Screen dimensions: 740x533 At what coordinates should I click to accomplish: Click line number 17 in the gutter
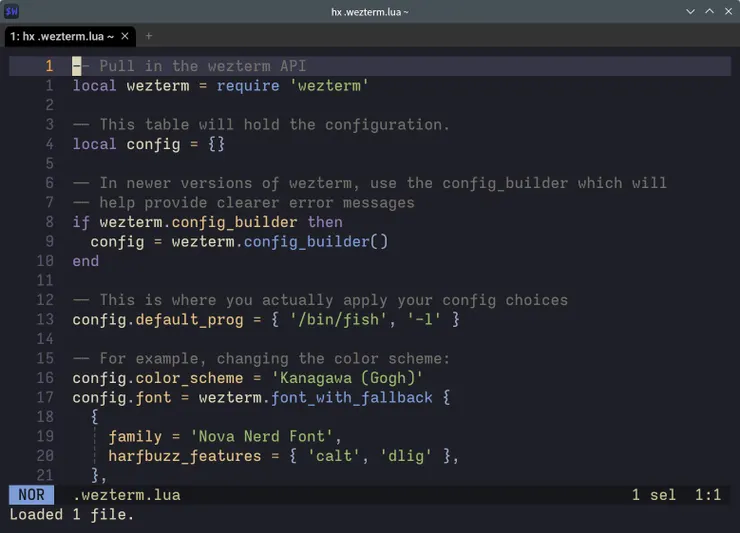[x=45, y=398]
